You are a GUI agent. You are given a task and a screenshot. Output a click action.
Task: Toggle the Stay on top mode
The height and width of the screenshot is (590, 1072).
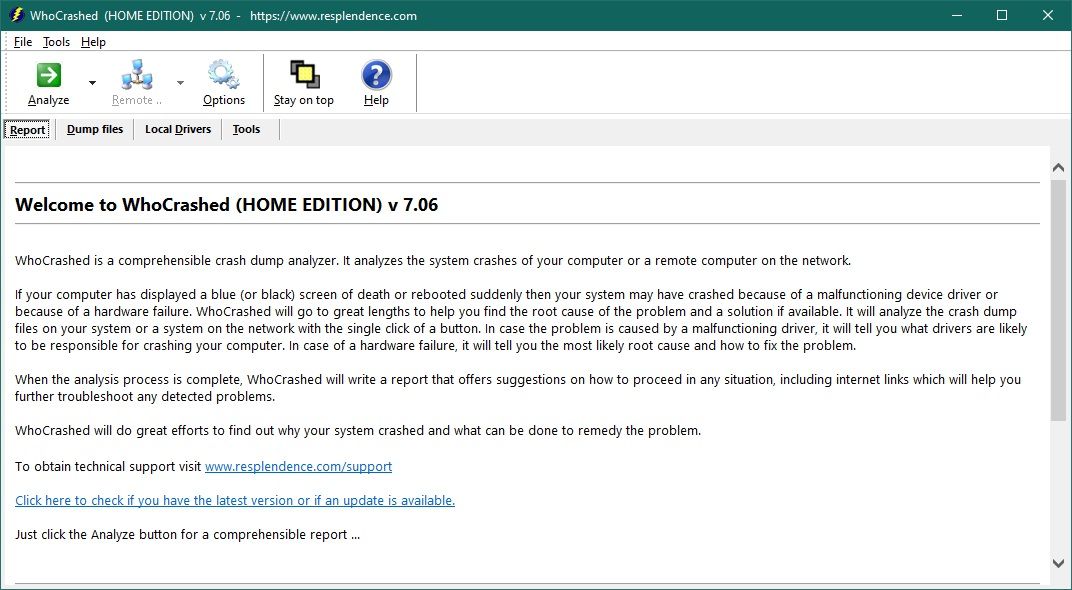(303, 82)
